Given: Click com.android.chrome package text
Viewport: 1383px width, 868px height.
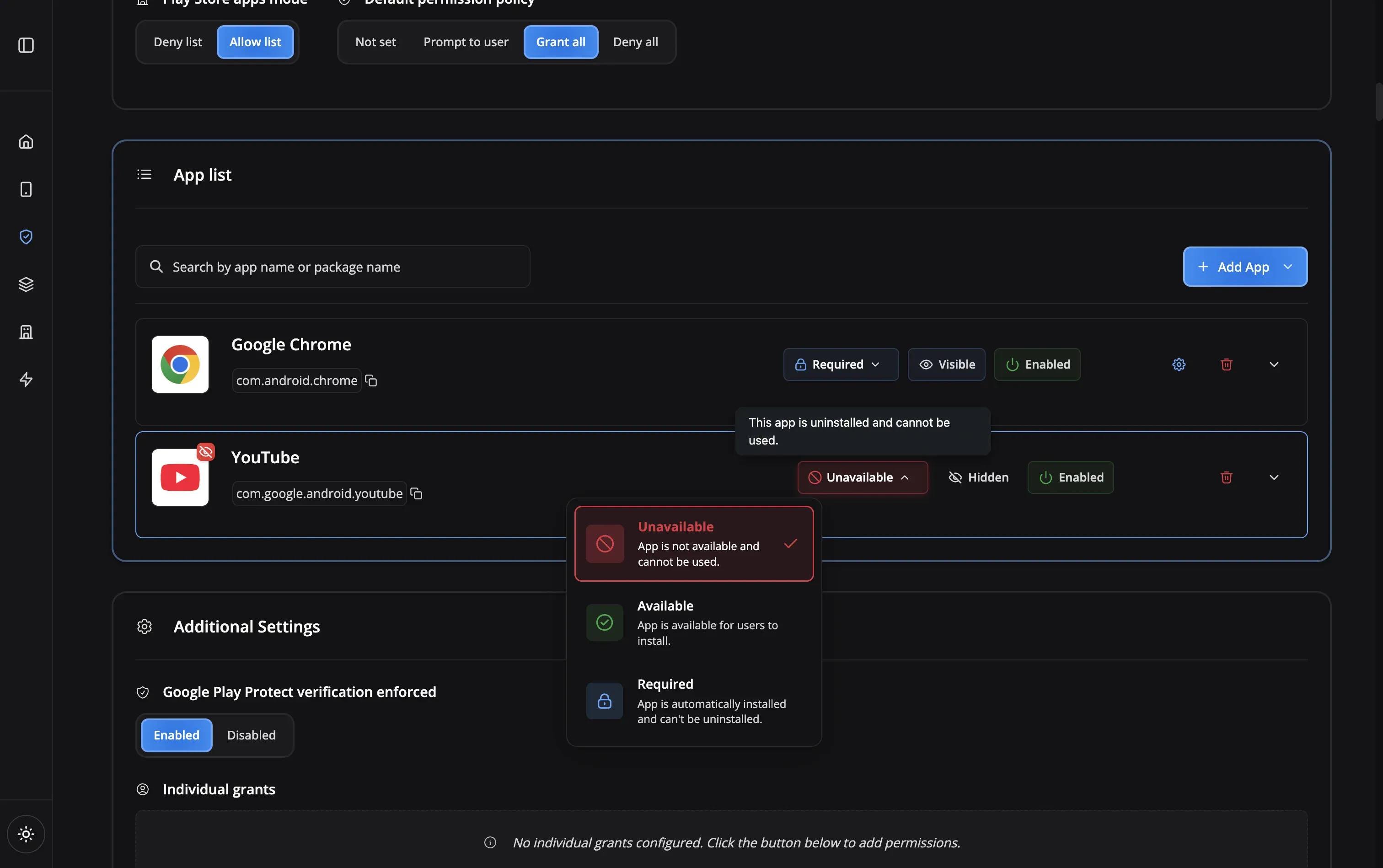Looking at the screenshot, I should 297,380.
